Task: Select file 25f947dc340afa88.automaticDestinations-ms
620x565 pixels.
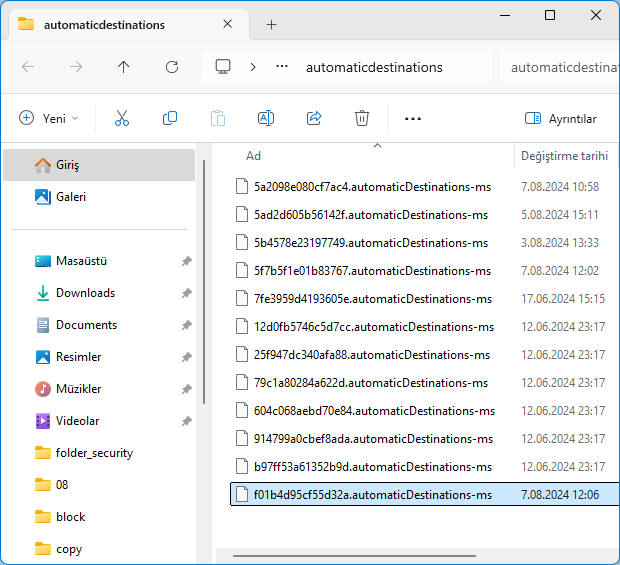Action: (x=372, y=355)
